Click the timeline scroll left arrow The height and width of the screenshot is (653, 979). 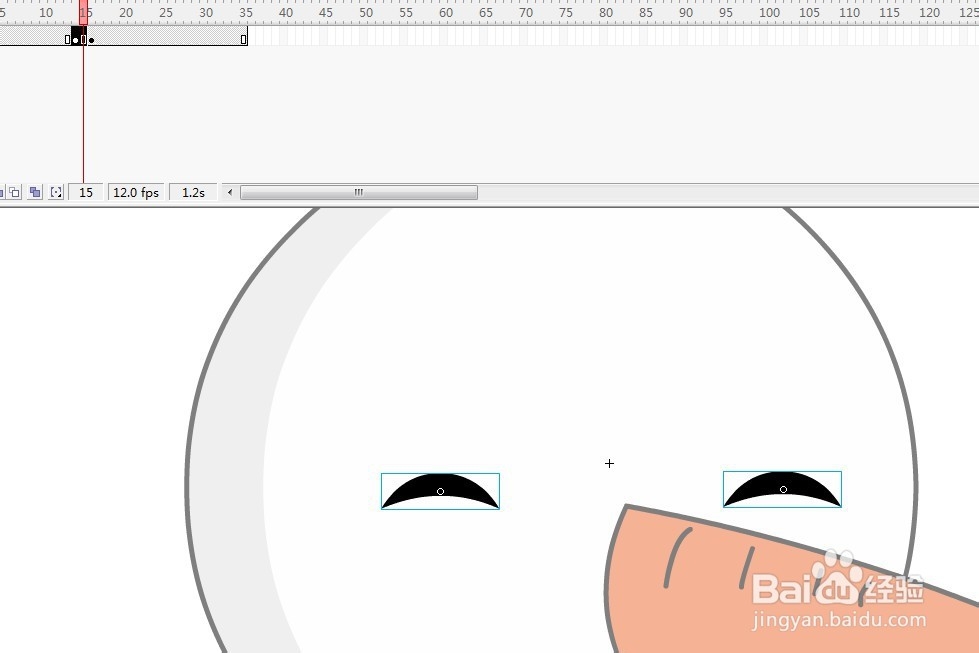coord(230,192)
